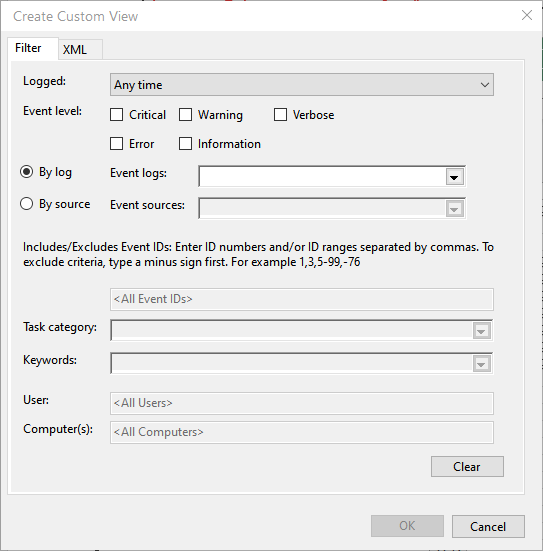Close the Create Custom View window
Viewport: 543px width, 551px height.
point(527,15)
